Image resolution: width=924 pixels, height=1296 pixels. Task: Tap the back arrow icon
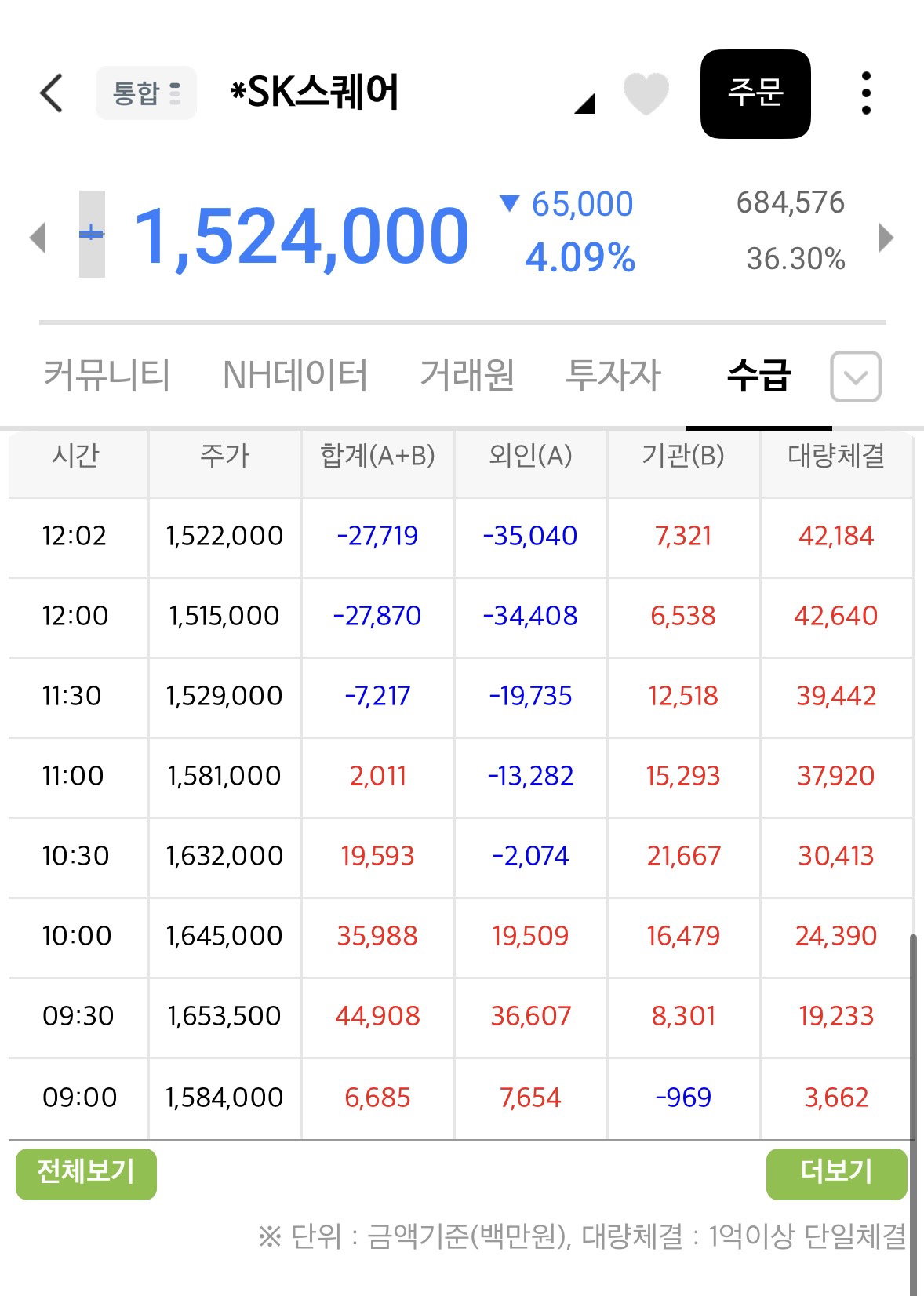pos(52,93)
